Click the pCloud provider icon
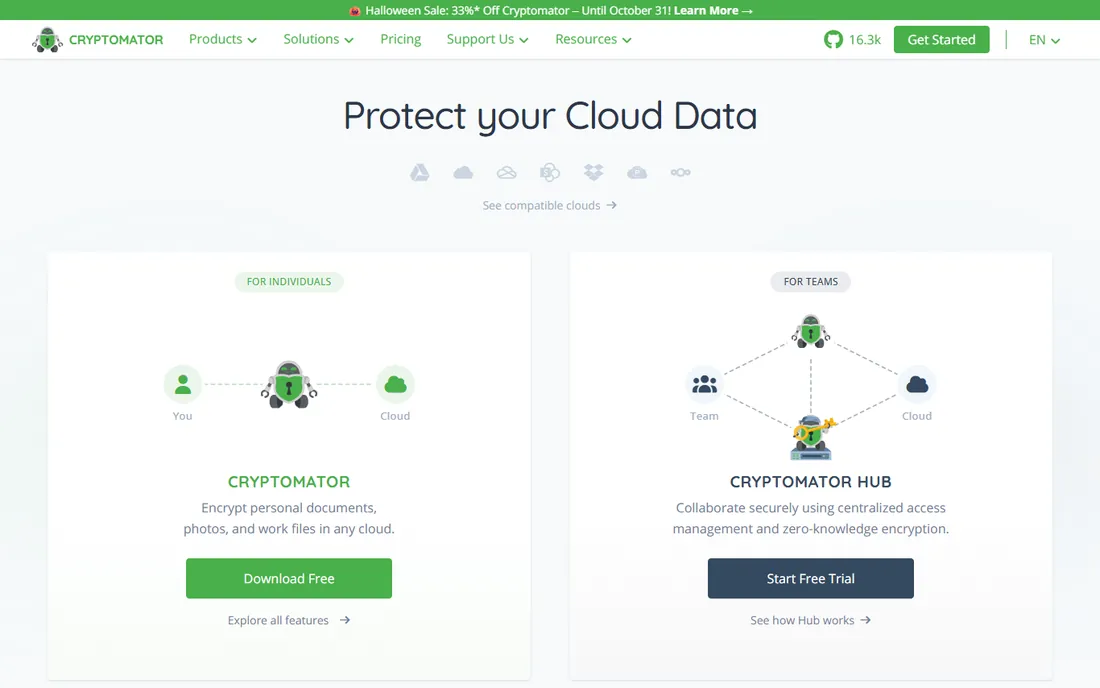This screenshot has height=688, width=1100. 637,173
